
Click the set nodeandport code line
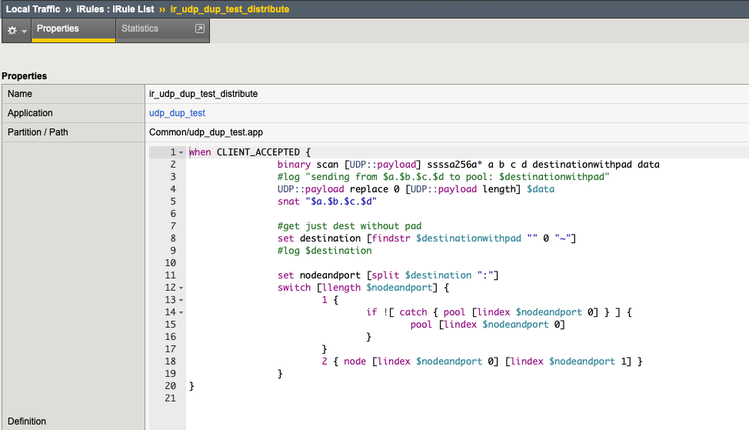click(390, 275)
